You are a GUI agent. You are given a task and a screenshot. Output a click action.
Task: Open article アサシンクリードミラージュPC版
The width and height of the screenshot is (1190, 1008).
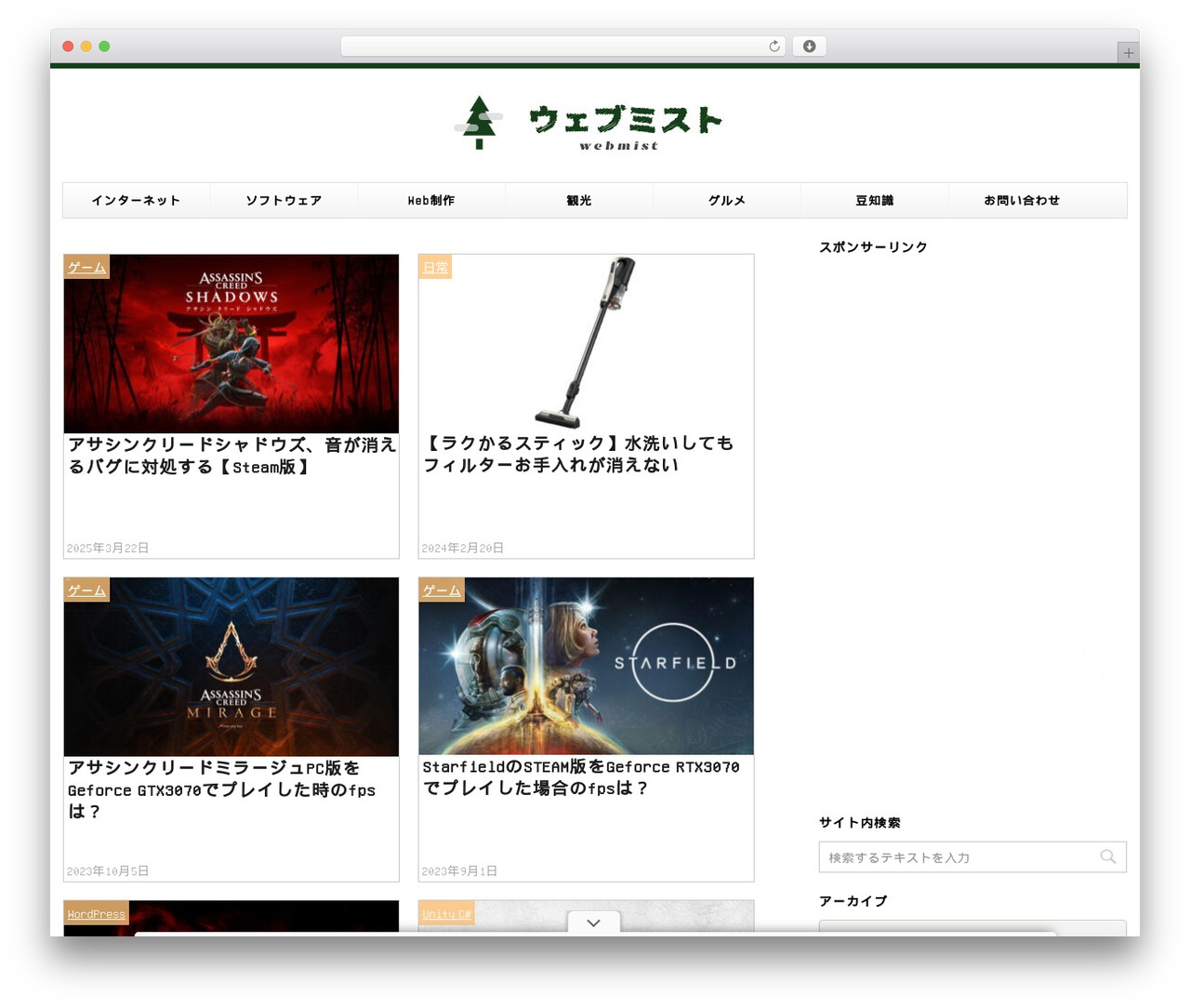pos(221,789)
